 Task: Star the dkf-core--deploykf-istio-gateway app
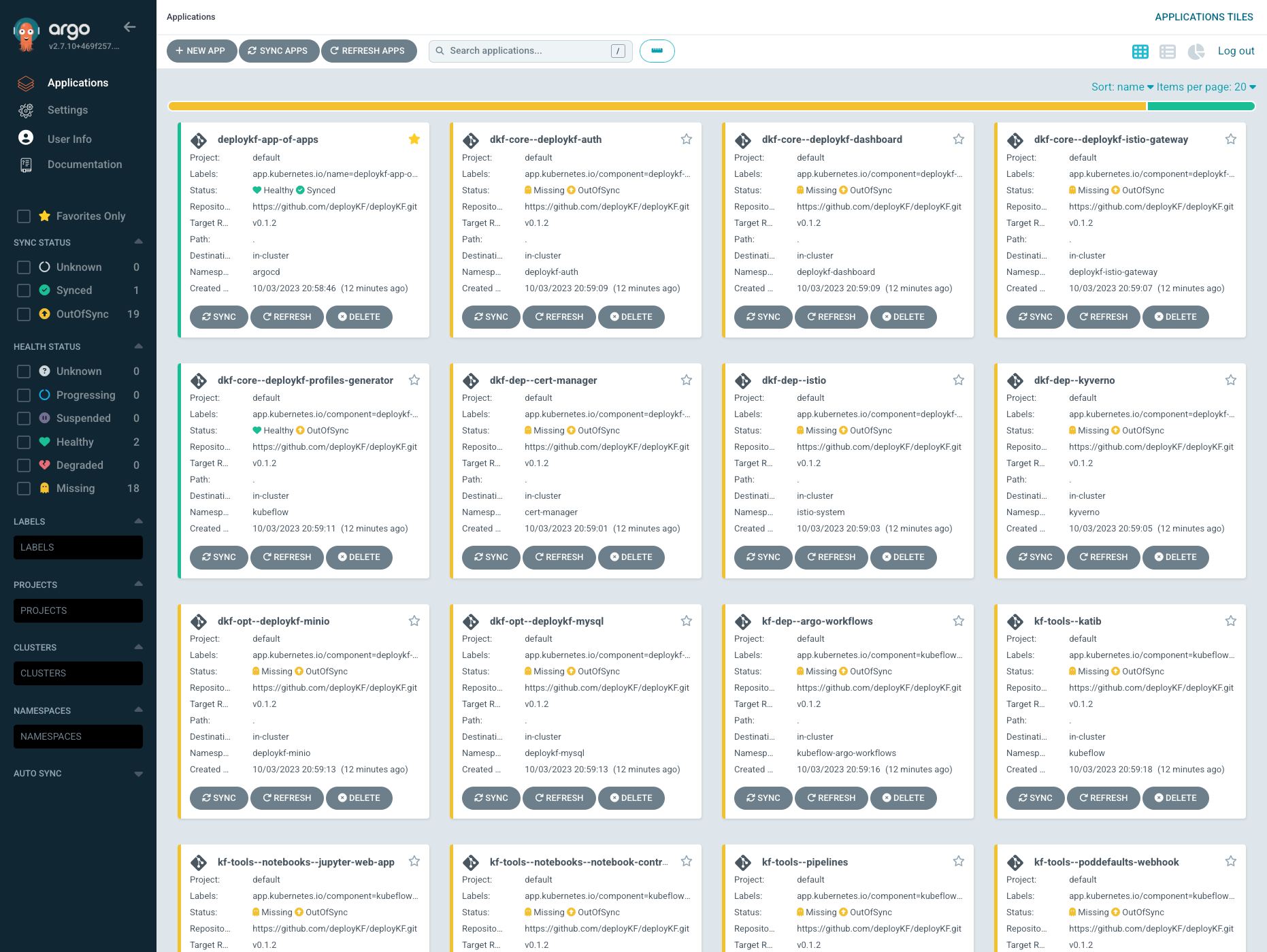coord(1231,139)
